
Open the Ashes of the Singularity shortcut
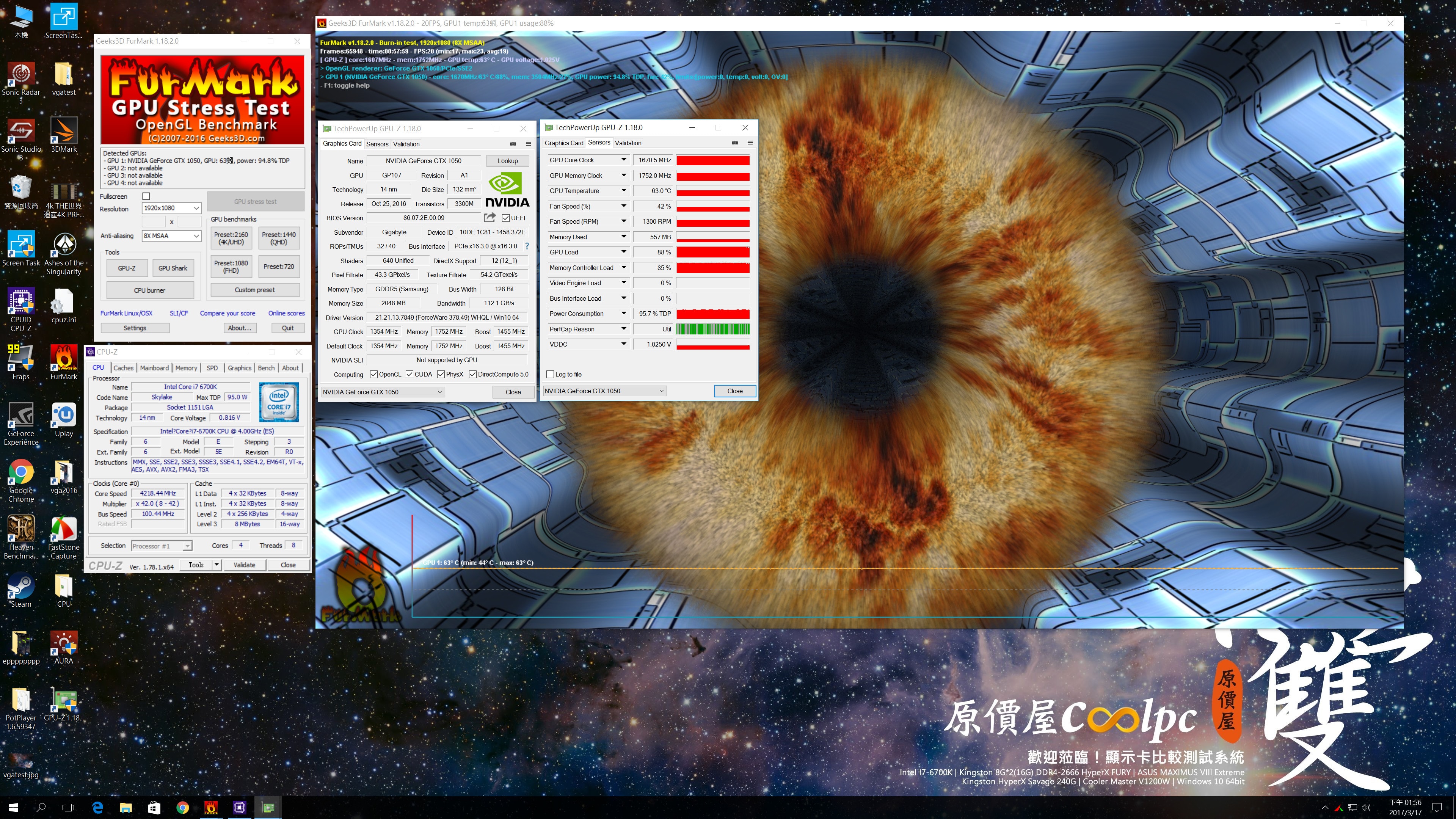(x=64, y=253)
